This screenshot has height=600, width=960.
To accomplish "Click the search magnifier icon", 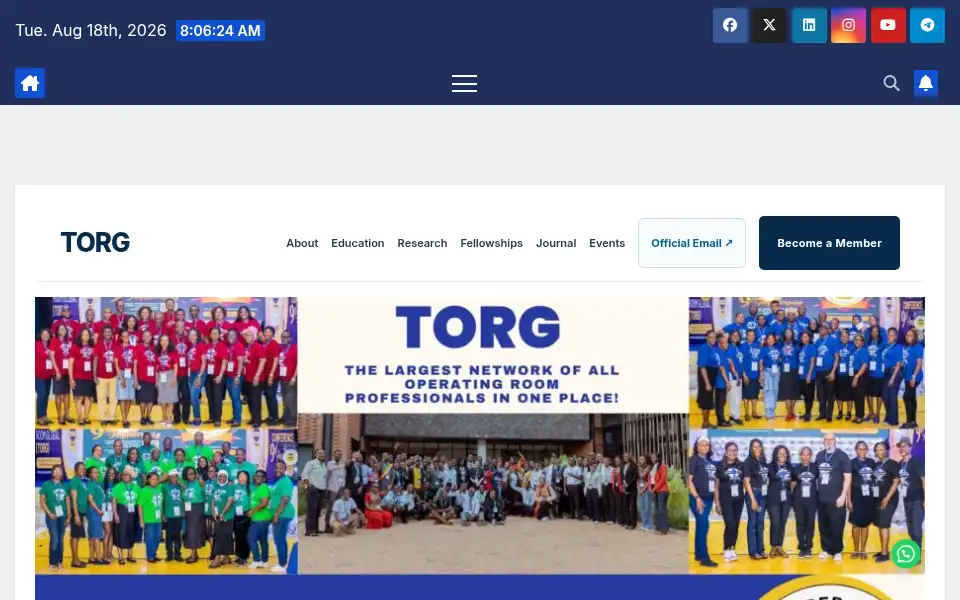I will pyautogui.click(x=891, y=83).
